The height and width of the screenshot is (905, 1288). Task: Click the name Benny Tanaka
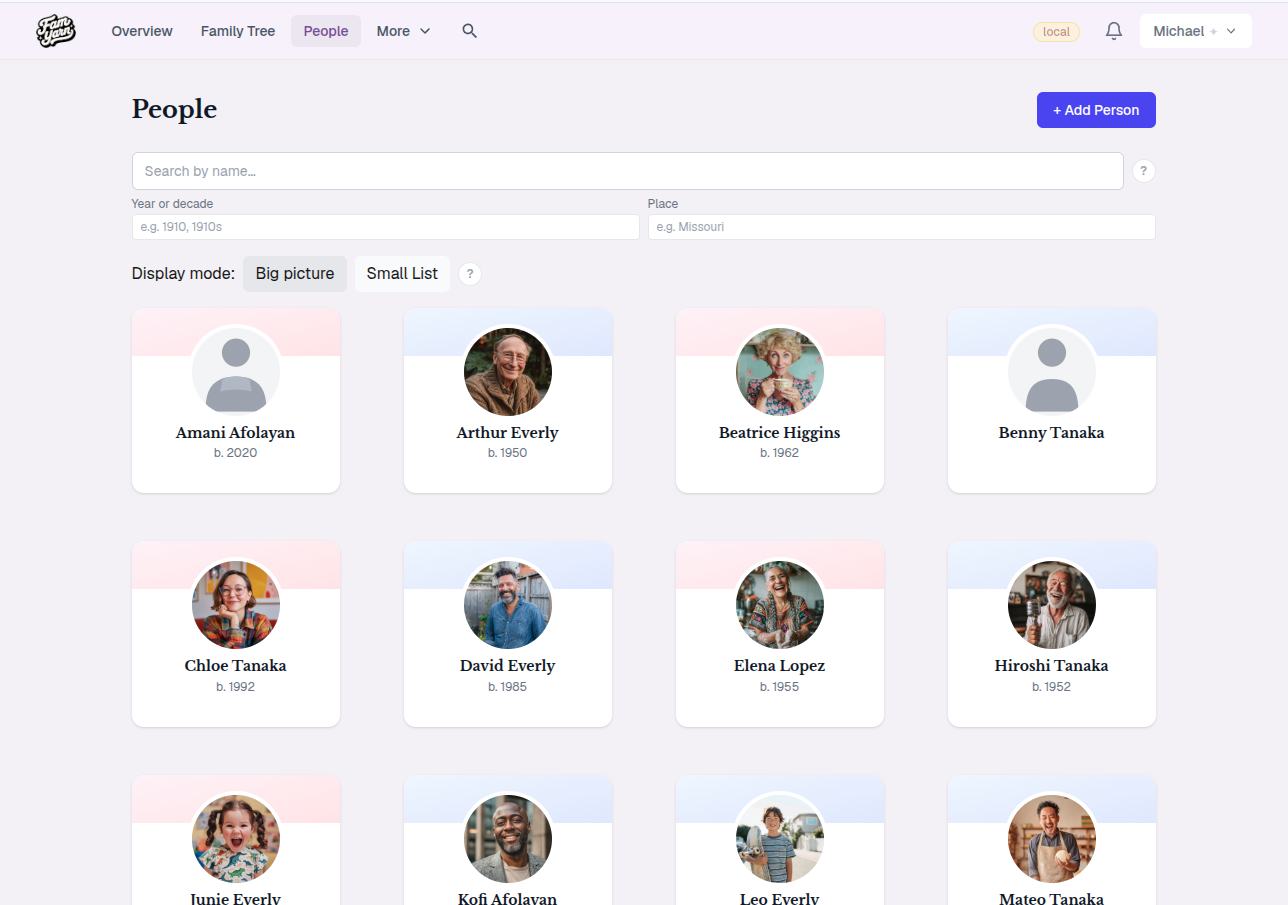point(1052,433)
